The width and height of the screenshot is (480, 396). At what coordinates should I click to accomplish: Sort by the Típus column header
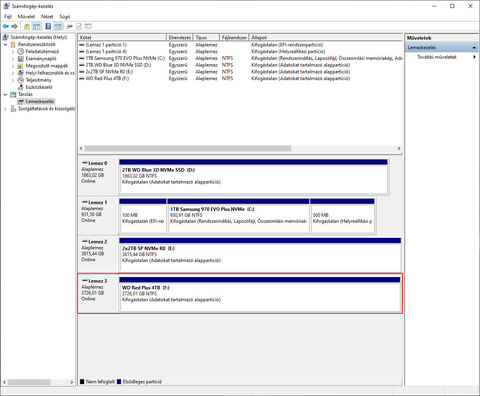coord(206,37)
